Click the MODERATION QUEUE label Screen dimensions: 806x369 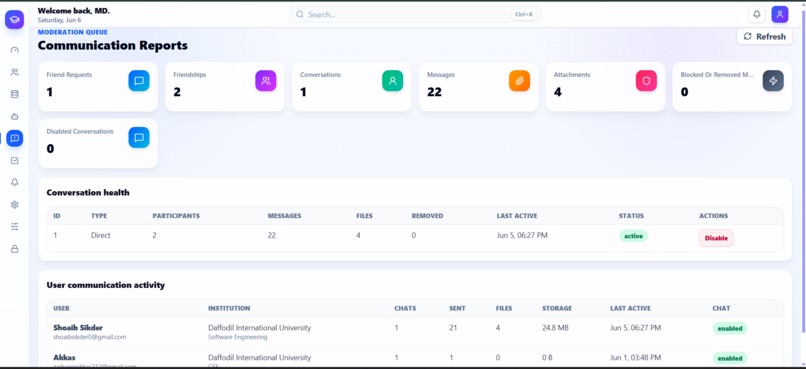72,32
